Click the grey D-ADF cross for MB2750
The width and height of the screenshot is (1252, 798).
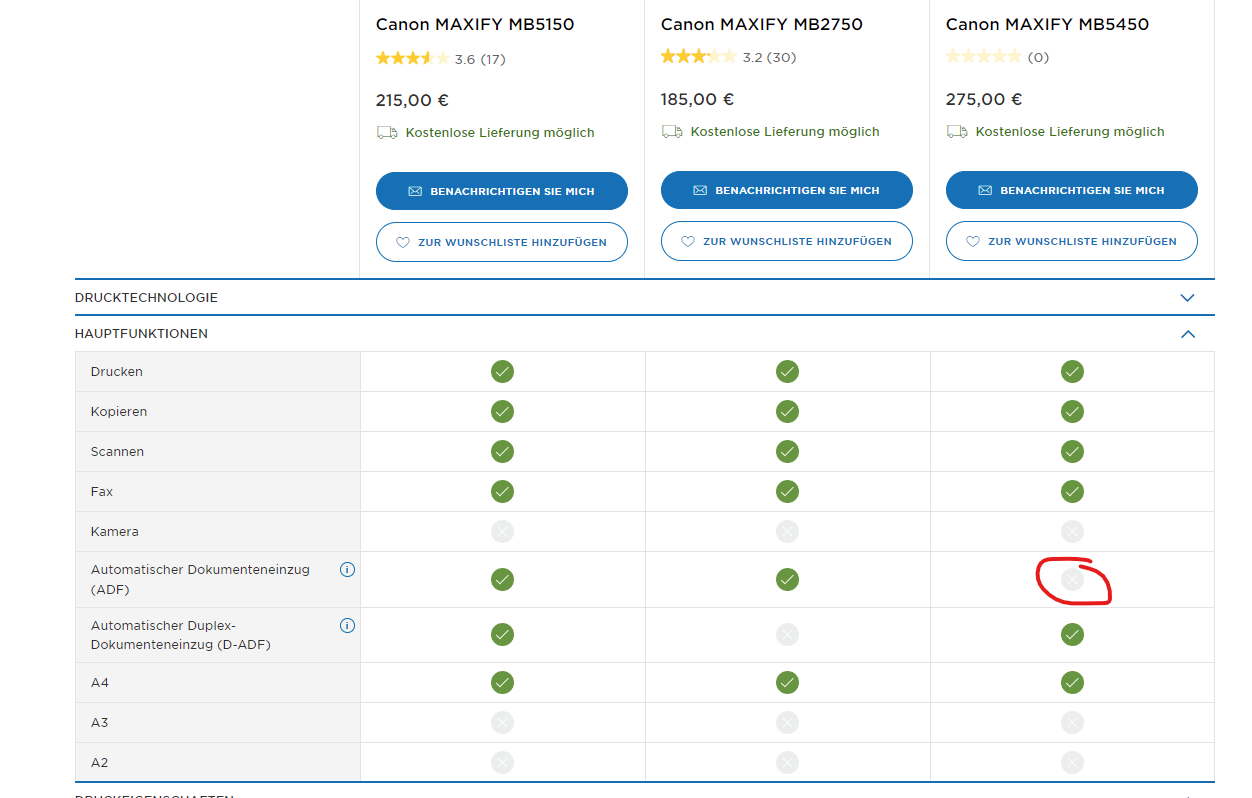(x=787, y=635)
